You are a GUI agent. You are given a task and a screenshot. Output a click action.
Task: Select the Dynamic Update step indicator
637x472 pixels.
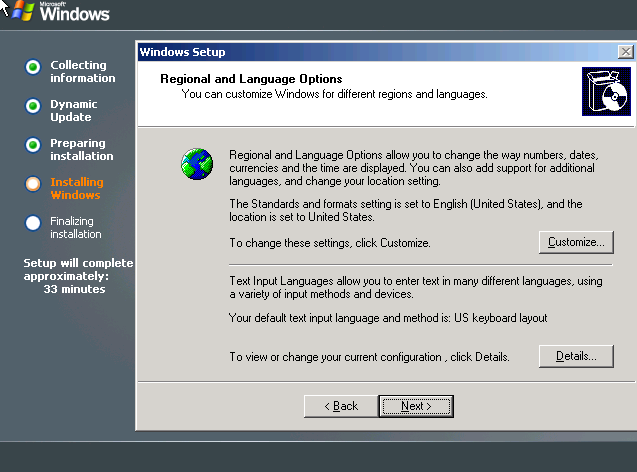tap(33, 106)
